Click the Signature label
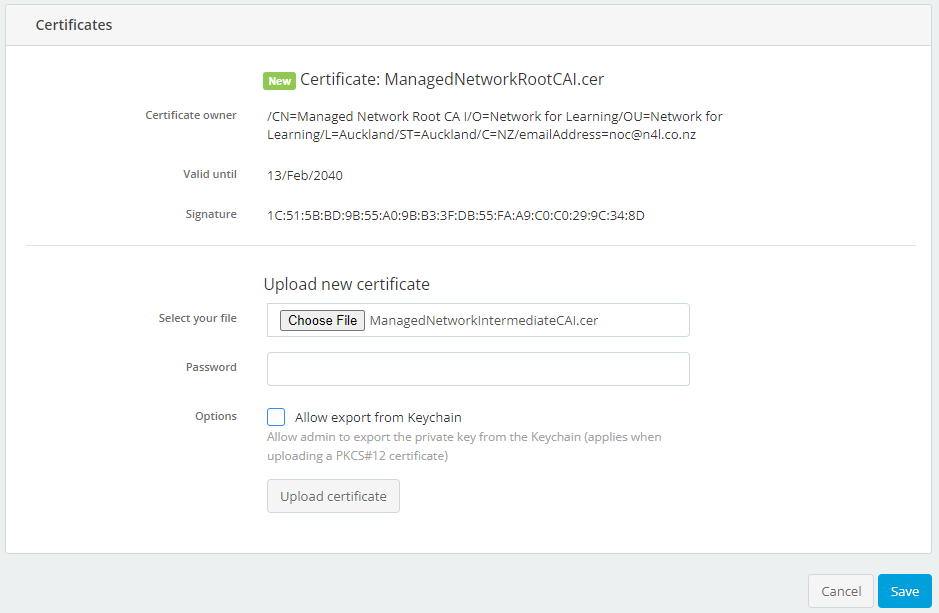 [x=211, y=214]
